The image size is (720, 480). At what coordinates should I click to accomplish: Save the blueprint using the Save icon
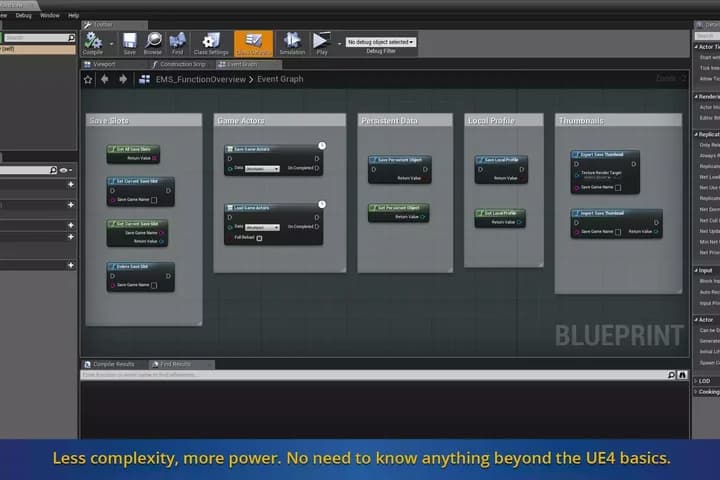coord(129,43)
